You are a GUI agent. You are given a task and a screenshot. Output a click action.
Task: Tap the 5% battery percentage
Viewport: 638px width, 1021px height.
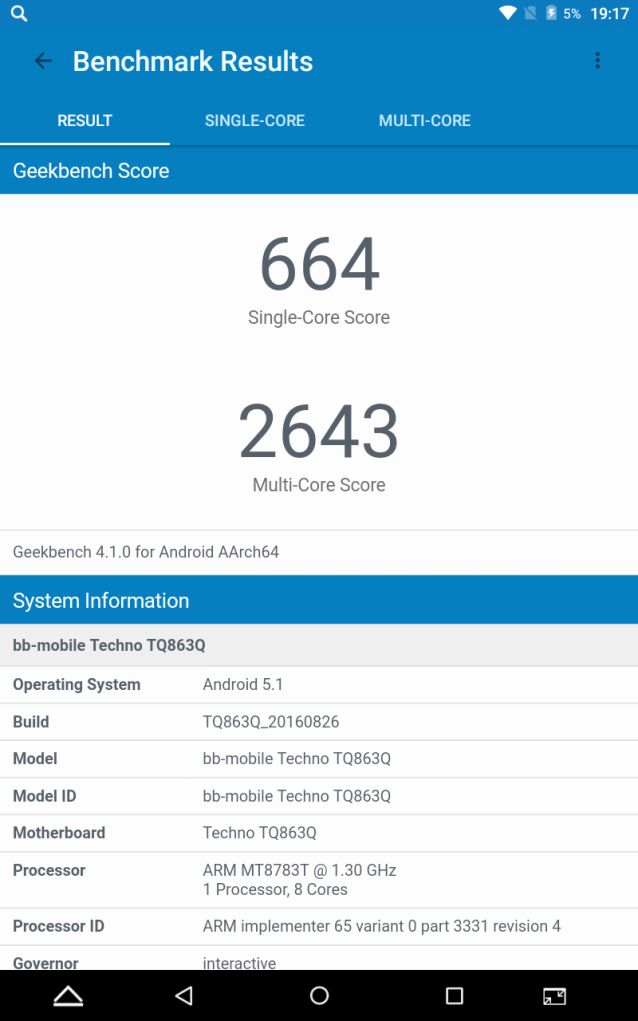(572, 14)
